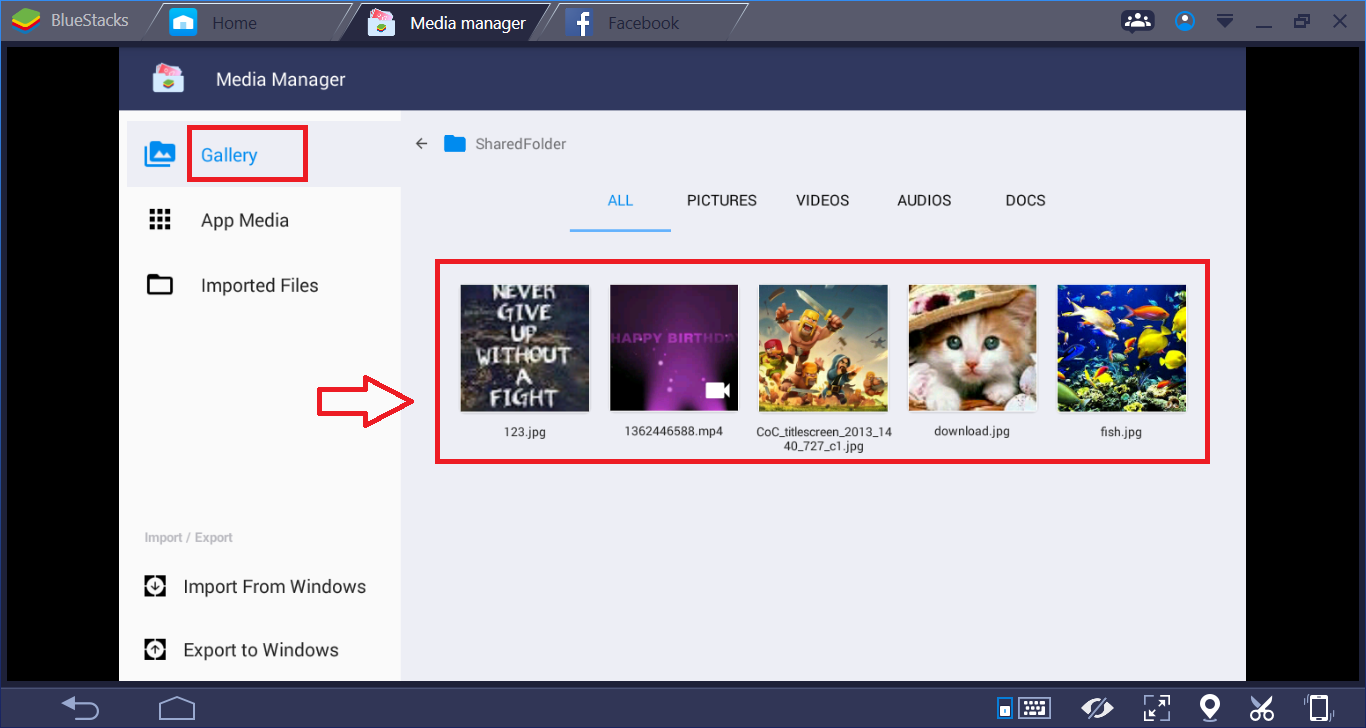
Task: Click the Export to Windows upload icon
Action: click(x=155, y=650)
